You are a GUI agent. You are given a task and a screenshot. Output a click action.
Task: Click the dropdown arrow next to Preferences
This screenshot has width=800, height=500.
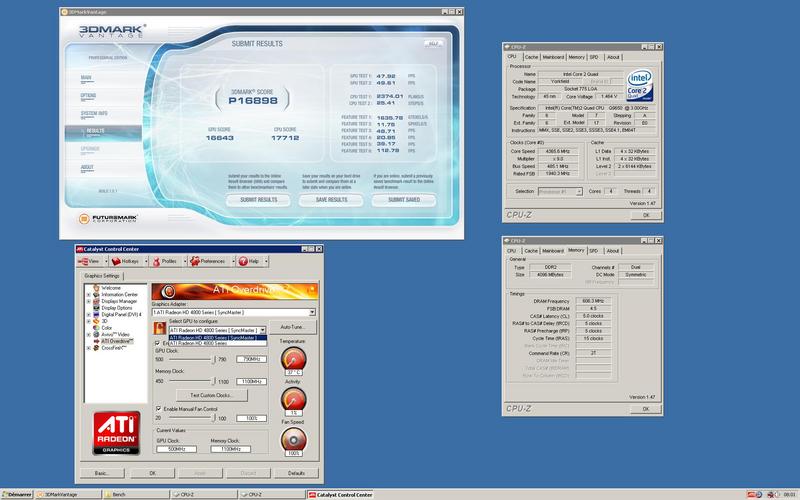(233, 261)
